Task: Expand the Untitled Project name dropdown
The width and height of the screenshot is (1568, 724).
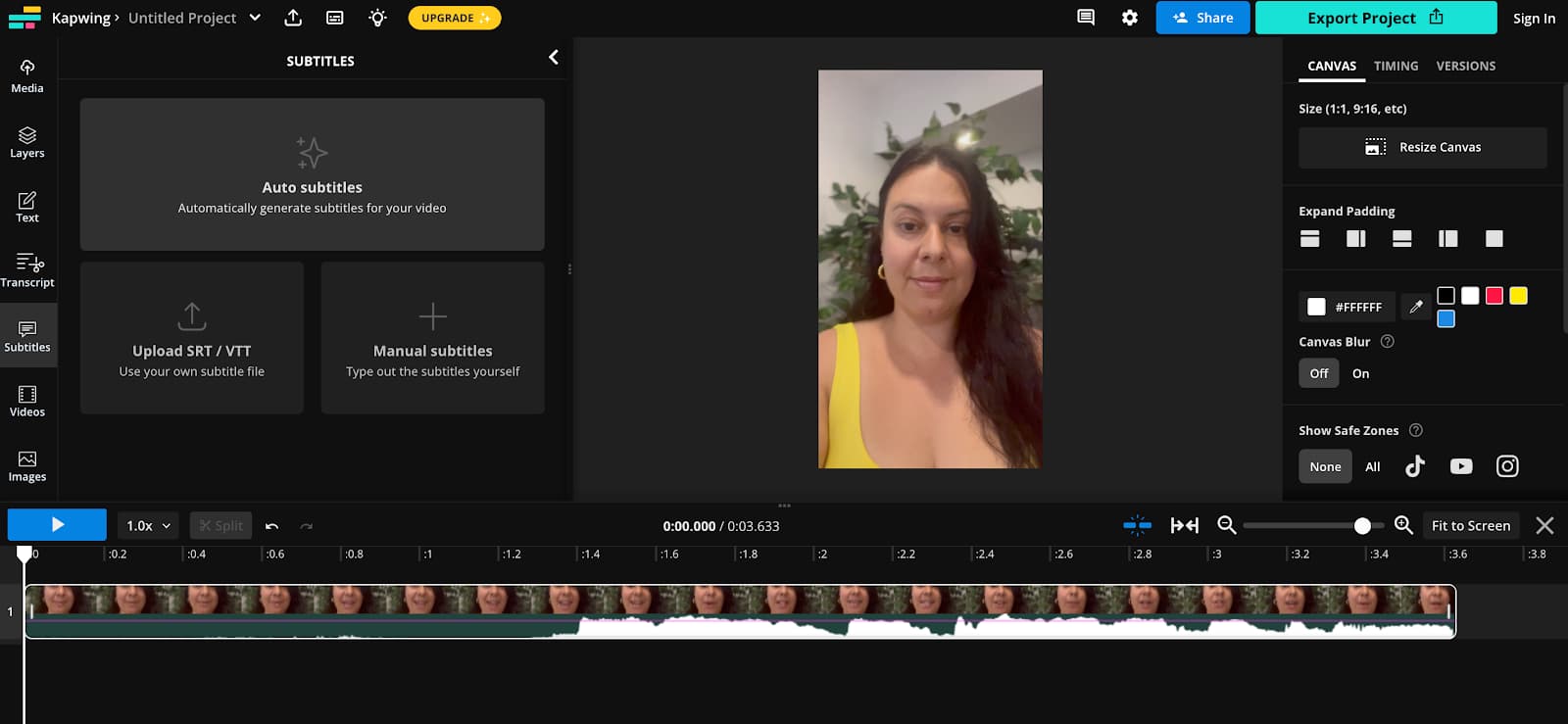Action: point(255,18)
